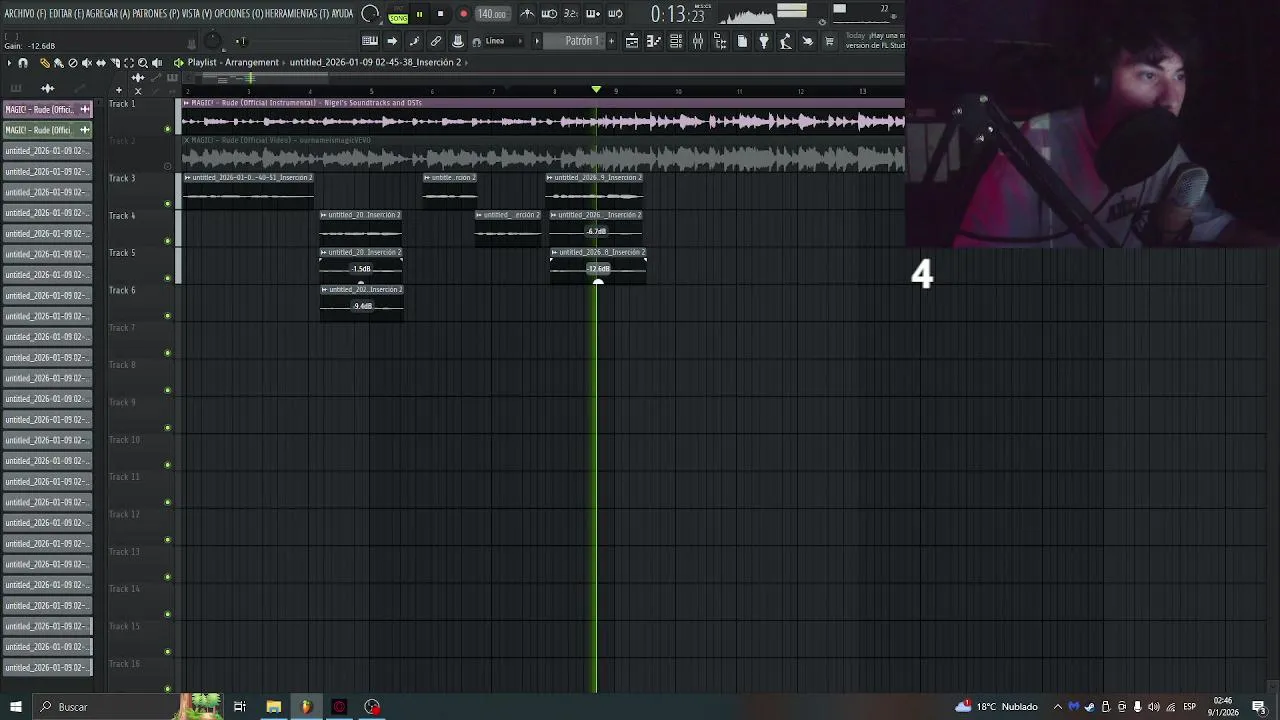Open the Mixer view icon
1280x720 pixels.
[x=698, y=41]
